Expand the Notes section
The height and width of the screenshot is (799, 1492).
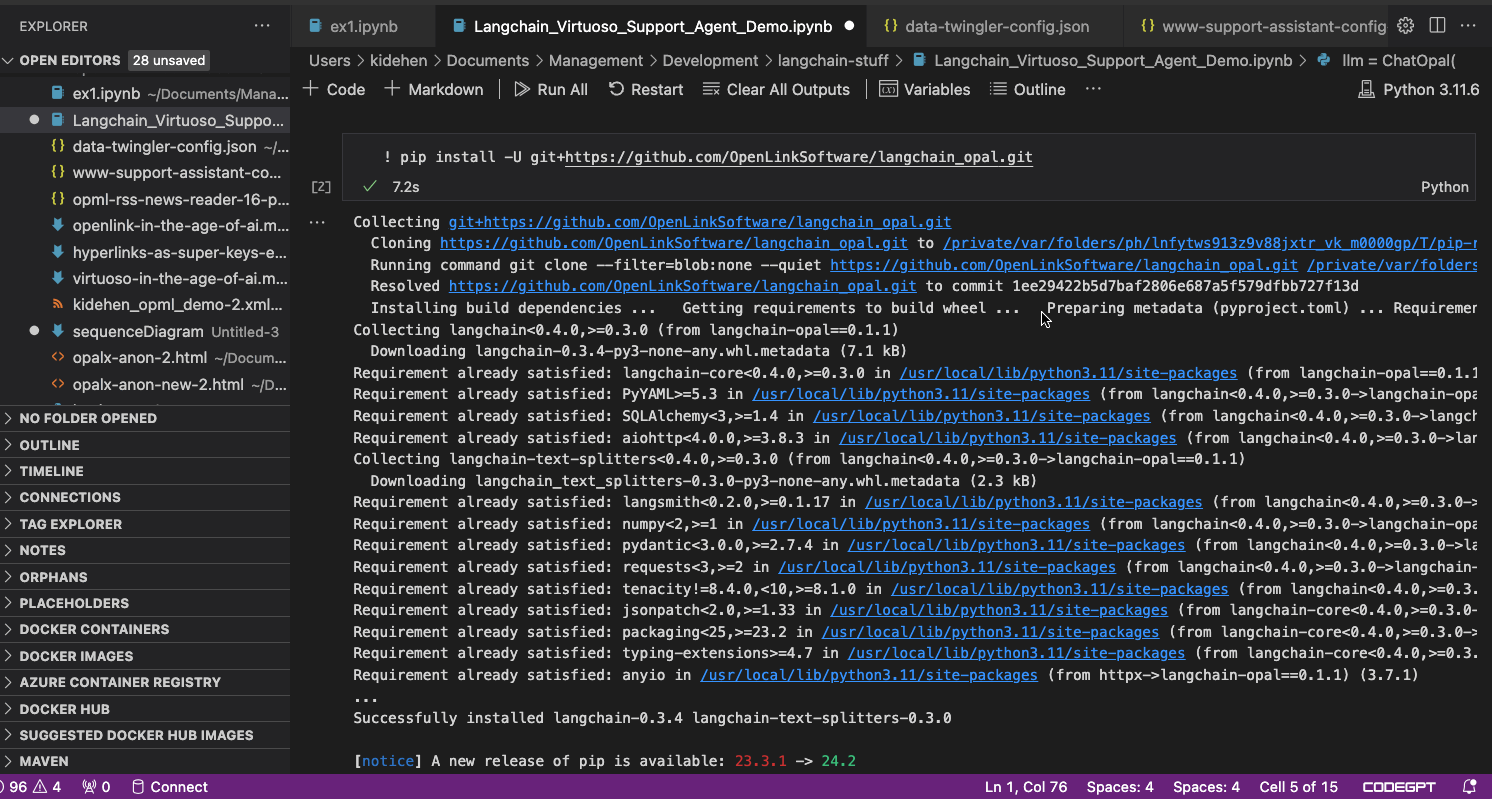click(x=145, y=550)
